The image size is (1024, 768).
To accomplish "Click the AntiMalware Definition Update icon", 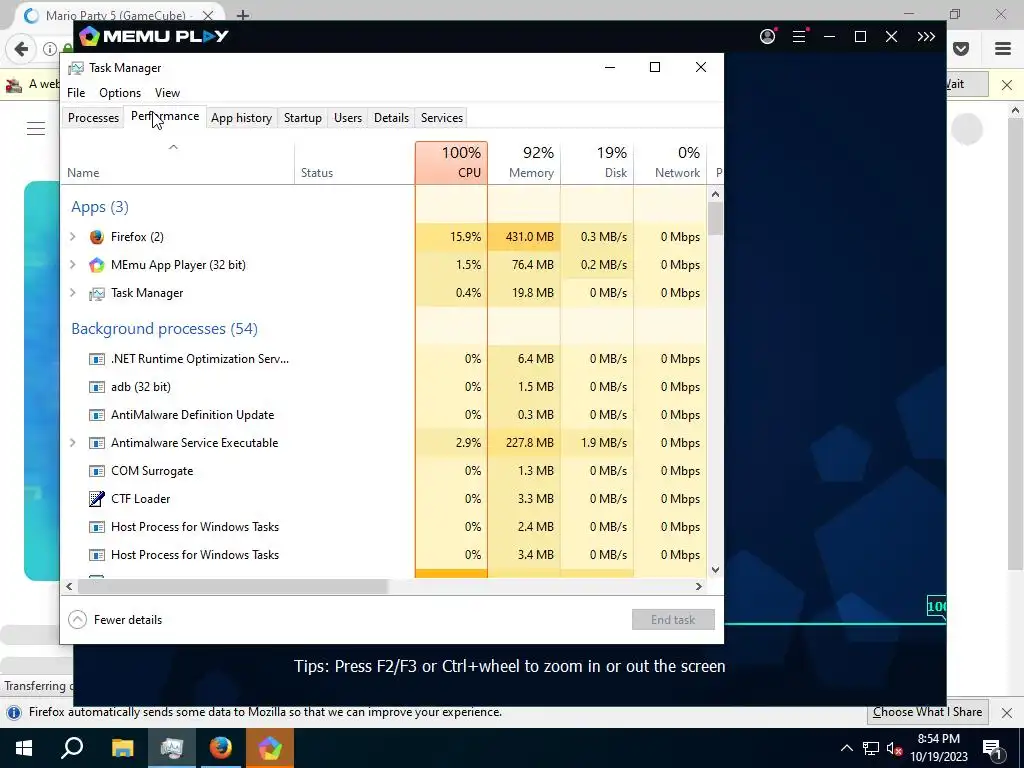I will tap(97, 415).
